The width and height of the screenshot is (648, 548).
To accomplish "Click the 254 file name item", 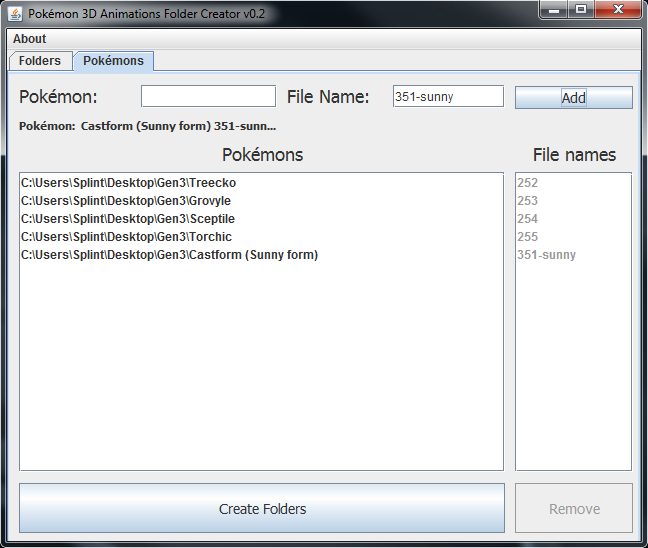I will click(x=528, y=219).
